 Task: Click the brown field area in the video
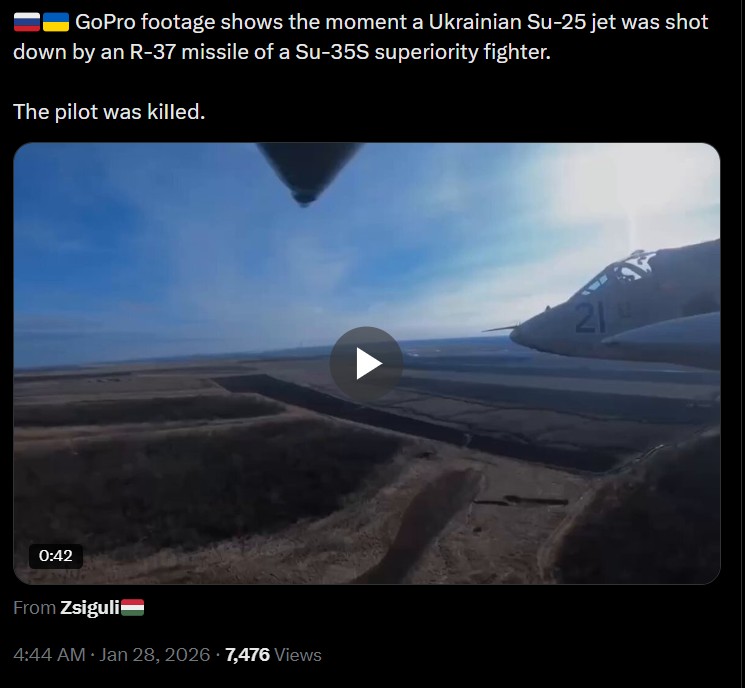(238, 475)
